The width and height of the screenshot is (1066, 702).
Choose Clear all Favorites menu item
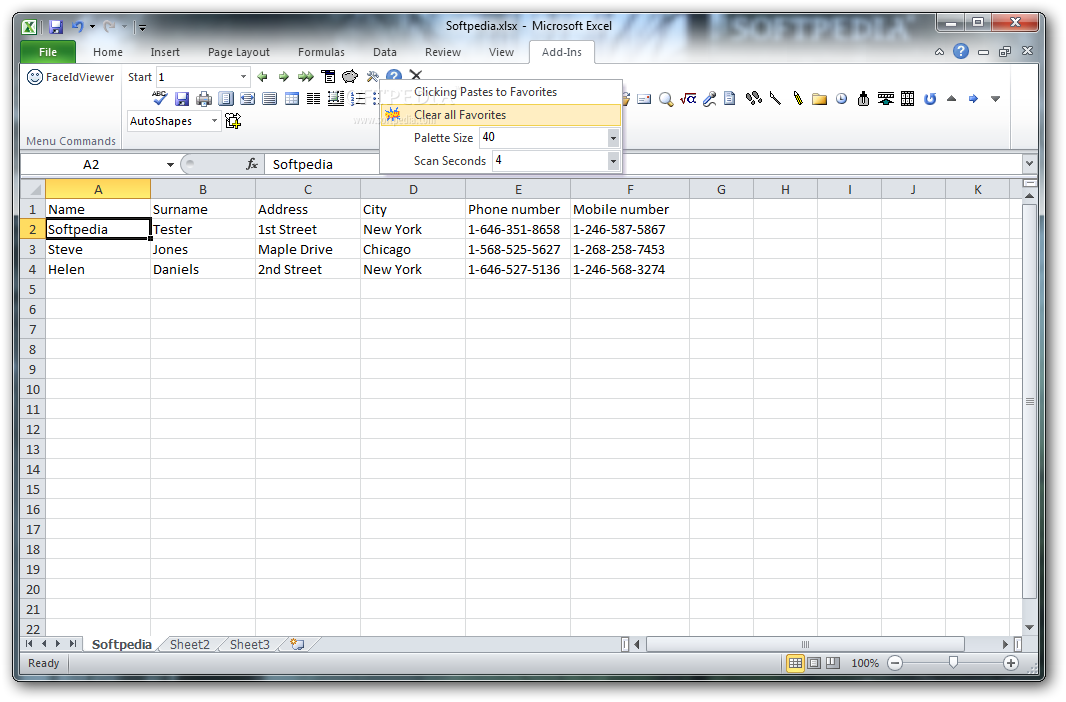click(501, 115)
